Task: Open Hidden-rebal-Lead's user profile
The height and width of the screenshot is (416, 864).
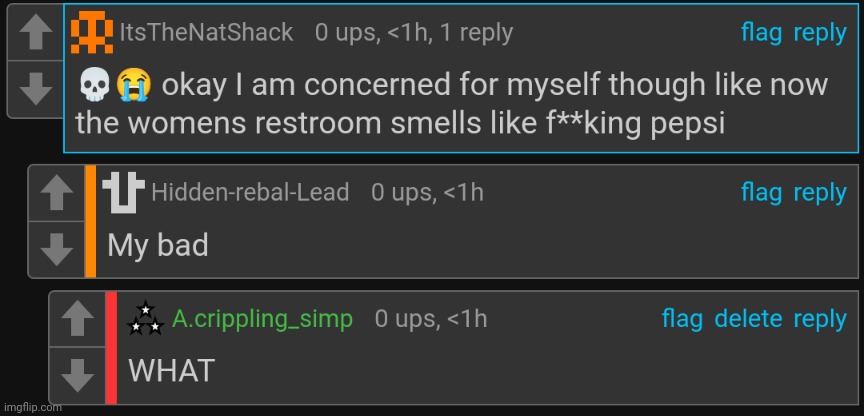Action: [250, 193]
